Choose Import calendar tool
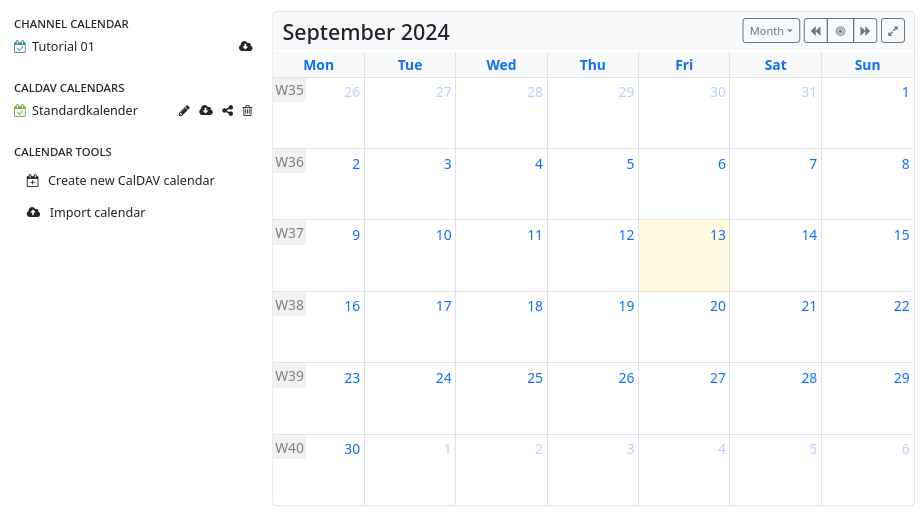Screen dimensions: 922x516 [x=97, y=213]
